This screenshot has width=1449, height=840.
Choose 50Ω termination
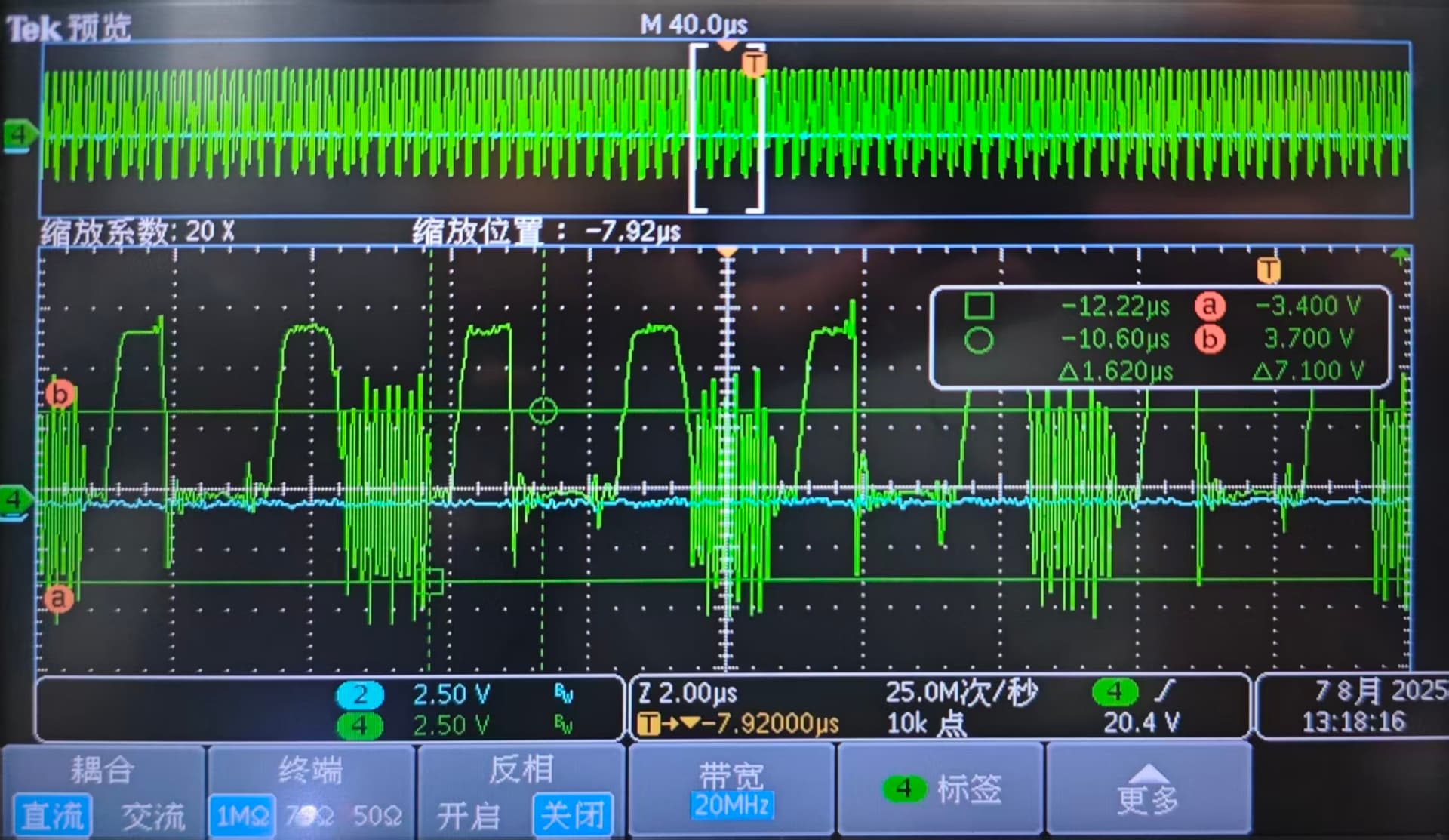pos(377,815)
